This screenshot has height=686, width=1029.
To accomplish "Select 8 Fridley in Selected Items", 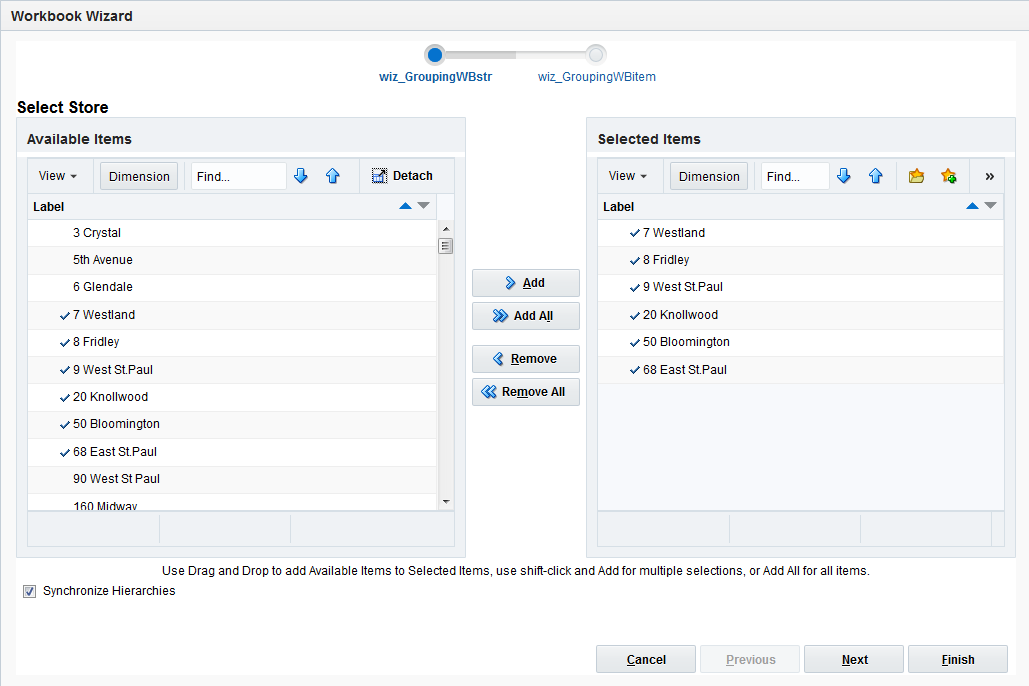I will [x=801, y=260].
